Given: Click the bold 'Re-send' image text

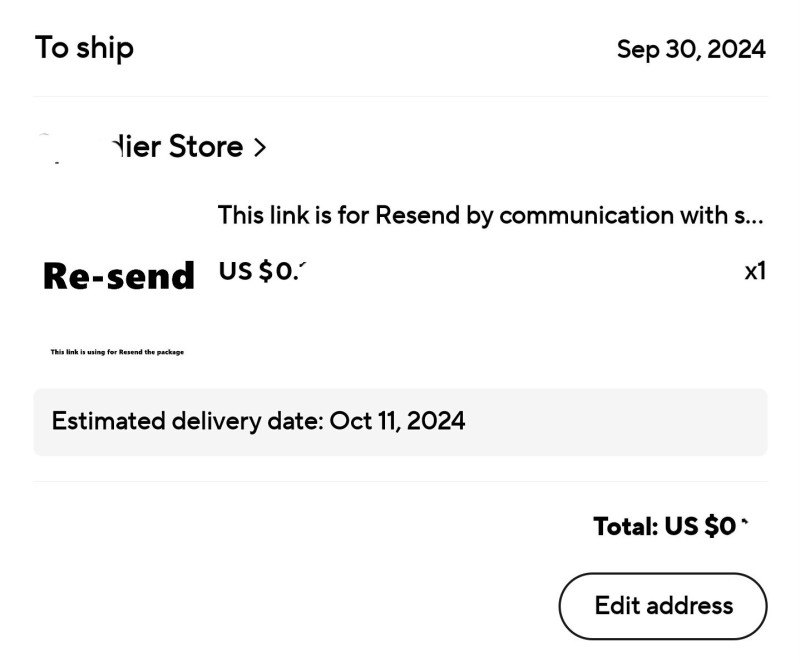Looking at the screenshot, I should [x=118, y=276].
